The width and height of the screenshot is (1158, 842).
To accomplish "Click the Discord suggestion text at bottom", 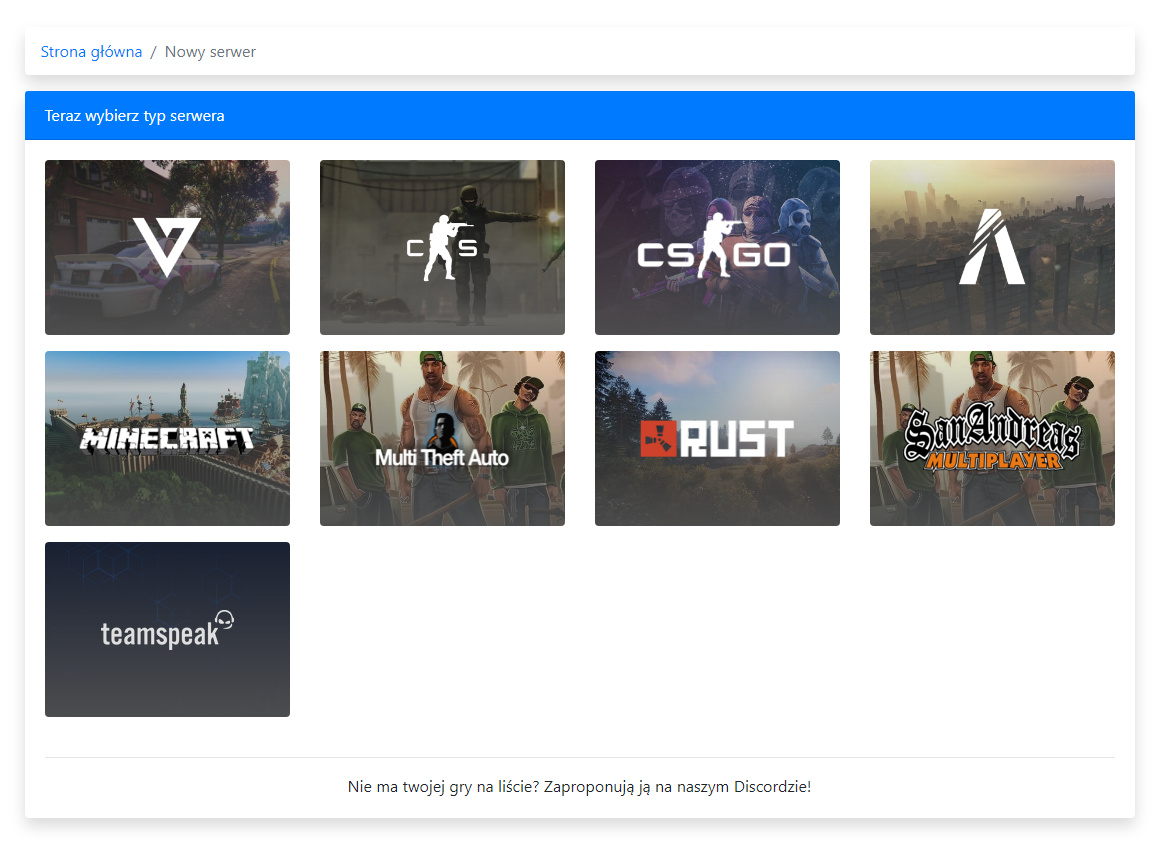I will click(x=579, y=787).
